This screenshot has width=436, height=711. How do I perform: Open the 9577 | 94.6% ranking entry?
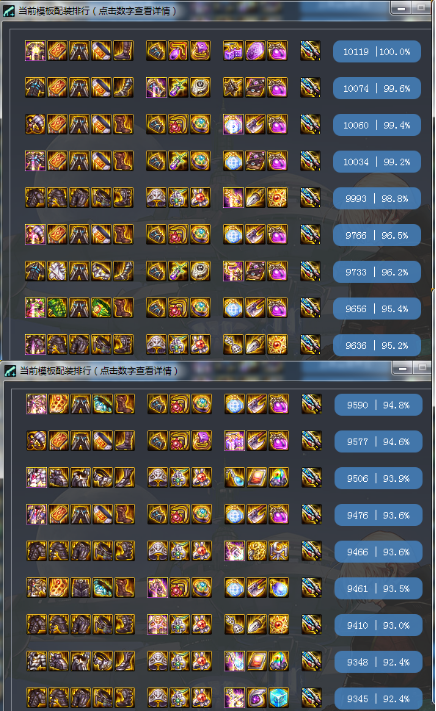coord(378,441)
